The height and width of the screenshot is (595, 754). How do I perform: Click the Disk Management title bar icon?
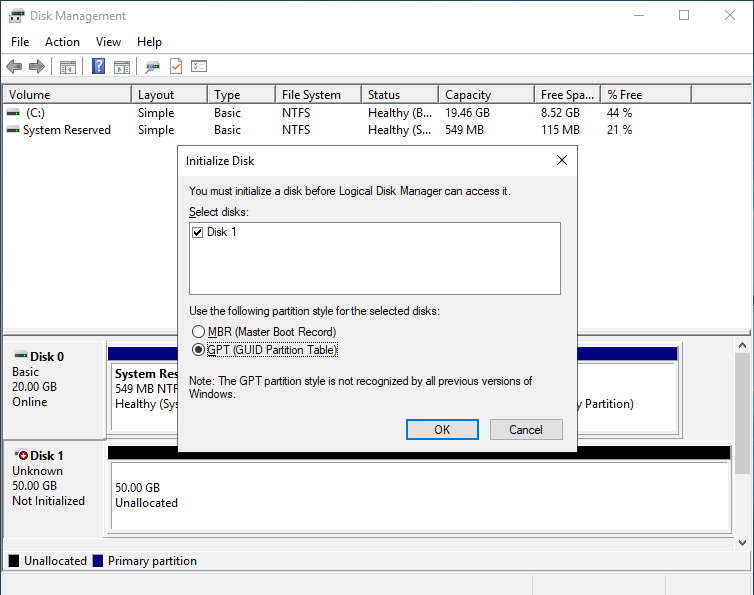click(x=16, y=16)
